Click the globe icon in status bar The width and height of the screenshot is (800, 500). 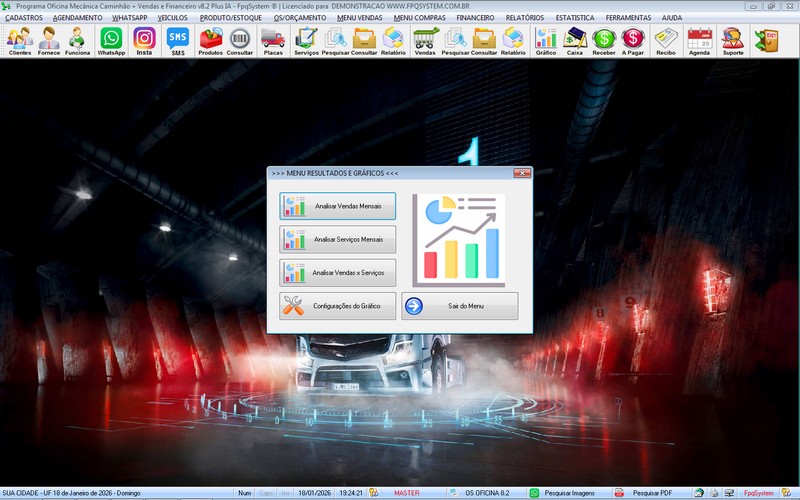pyautogui.click(x=699, y=493)
